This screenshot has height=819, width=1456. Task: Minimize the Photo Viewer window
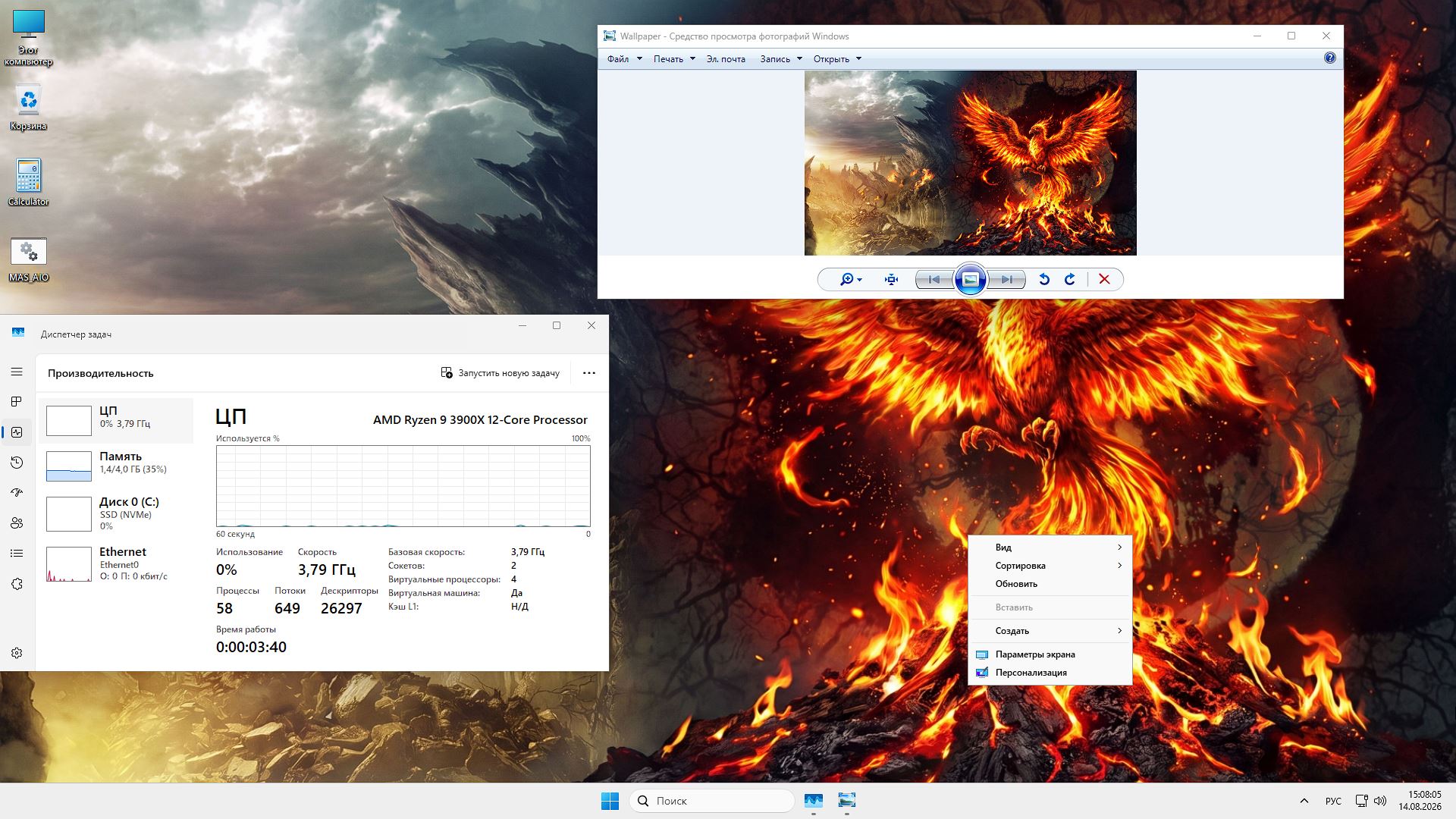click(x=1257, y=36)
